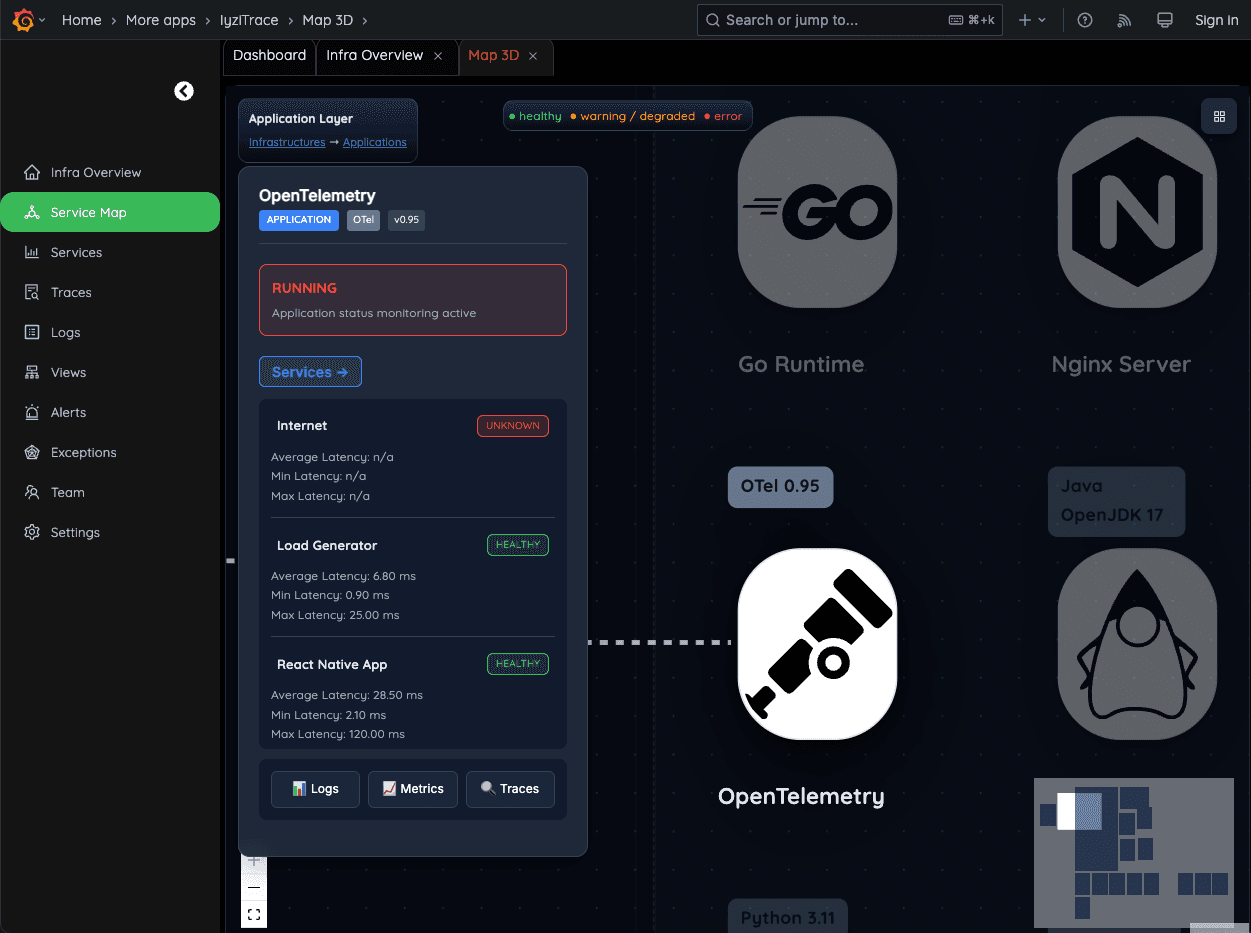This screenshot has height=933, width=1251.
Task: Expand the Map 3D breadcrumb chevron
Action: (x=364, y=20)
